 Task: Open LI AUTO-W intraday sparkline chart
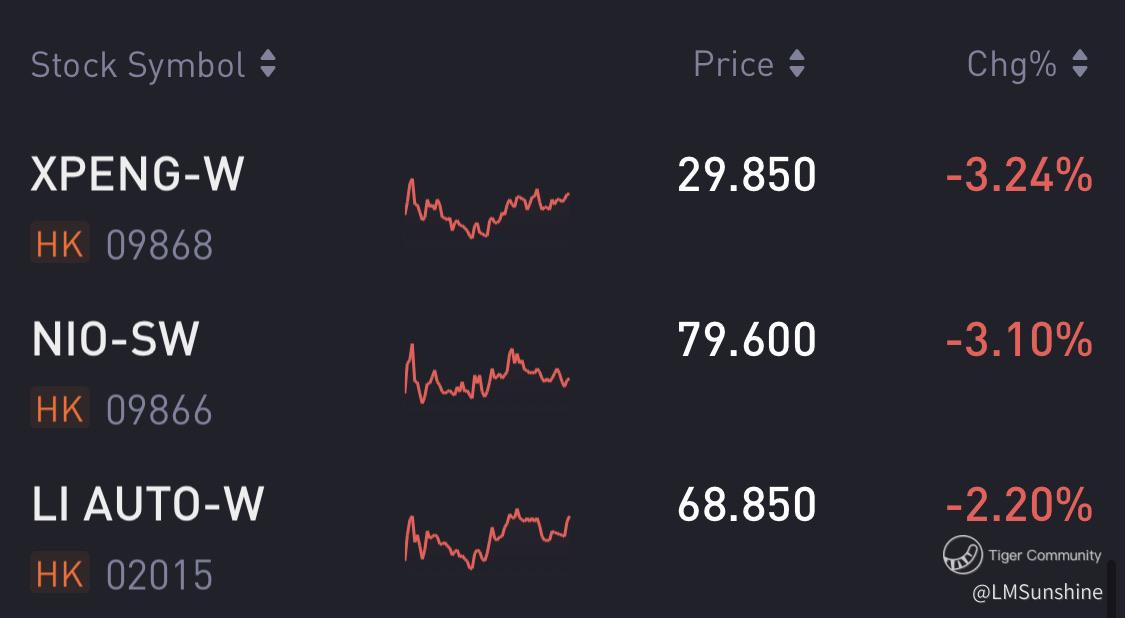(x=487, y=538)
